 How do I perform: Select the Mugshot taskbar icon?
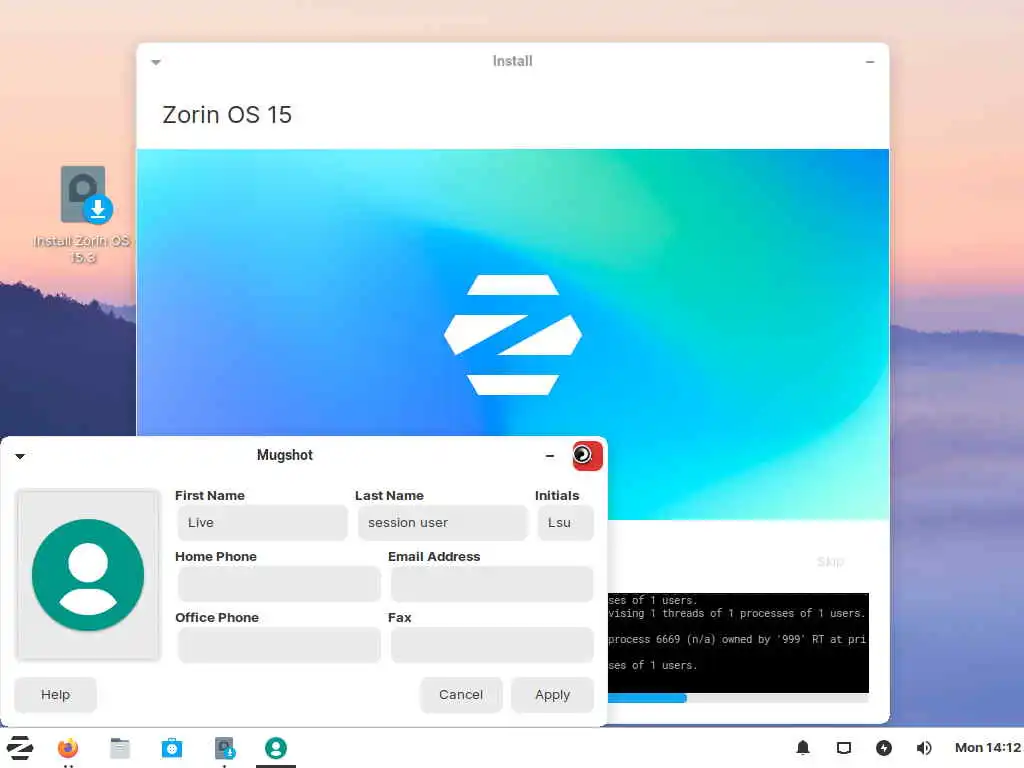[x=276, y=748]
